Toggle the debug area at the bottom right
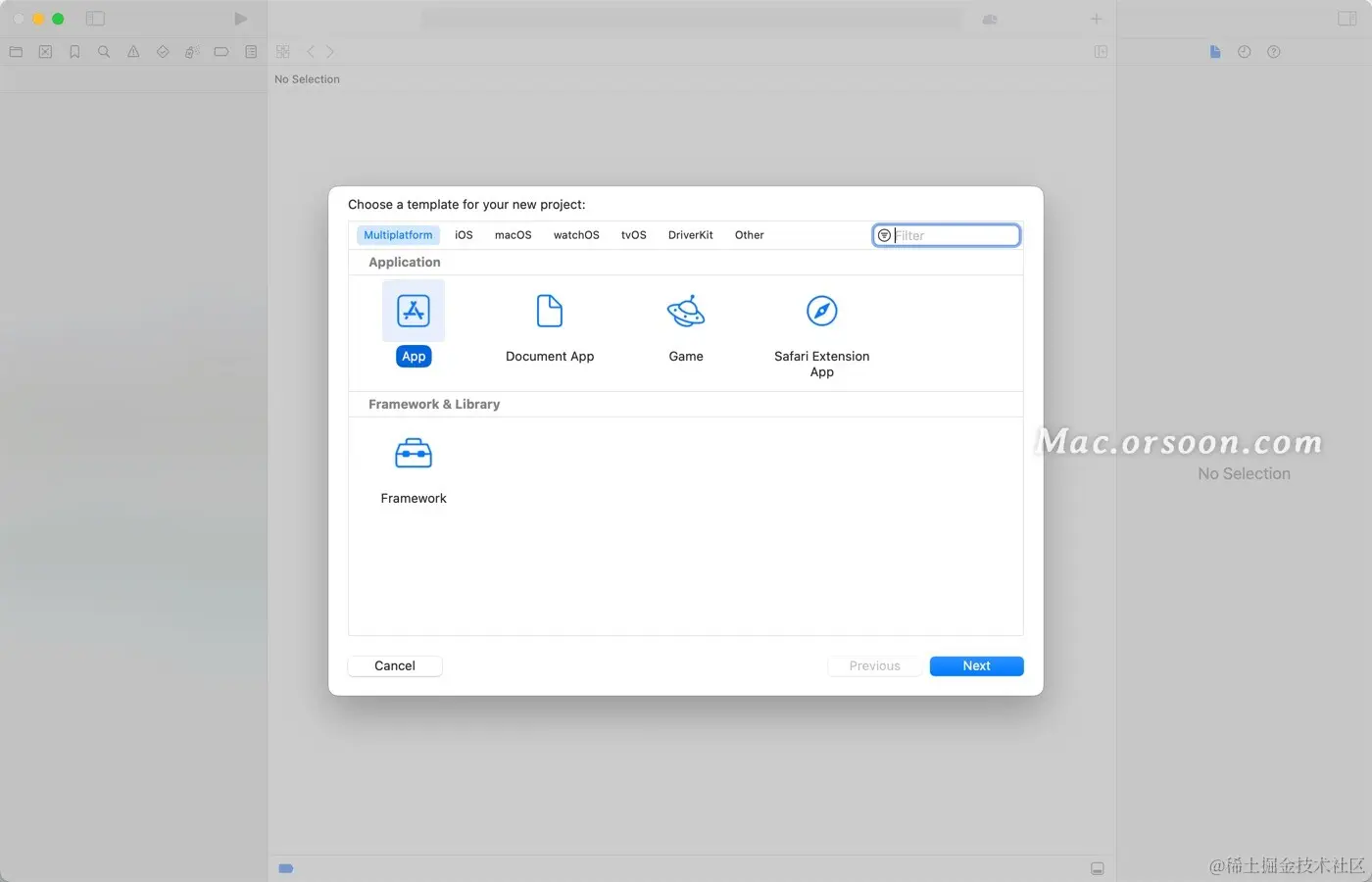The image size is (1372, 882). tap(1098, 868)
